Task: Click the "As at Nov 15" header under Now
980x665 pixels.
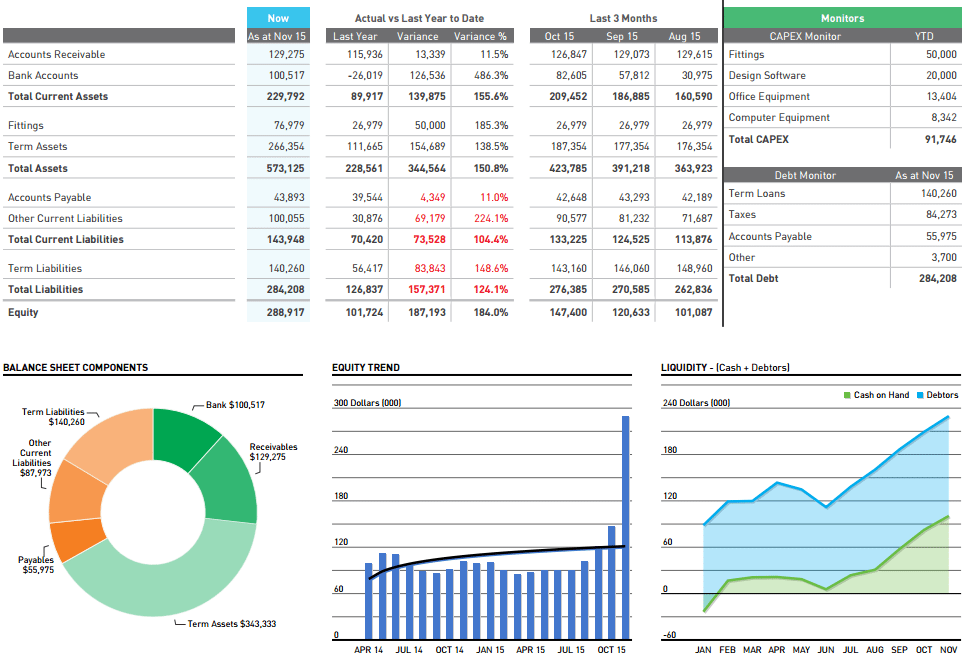Action: [x=277, y=36]
